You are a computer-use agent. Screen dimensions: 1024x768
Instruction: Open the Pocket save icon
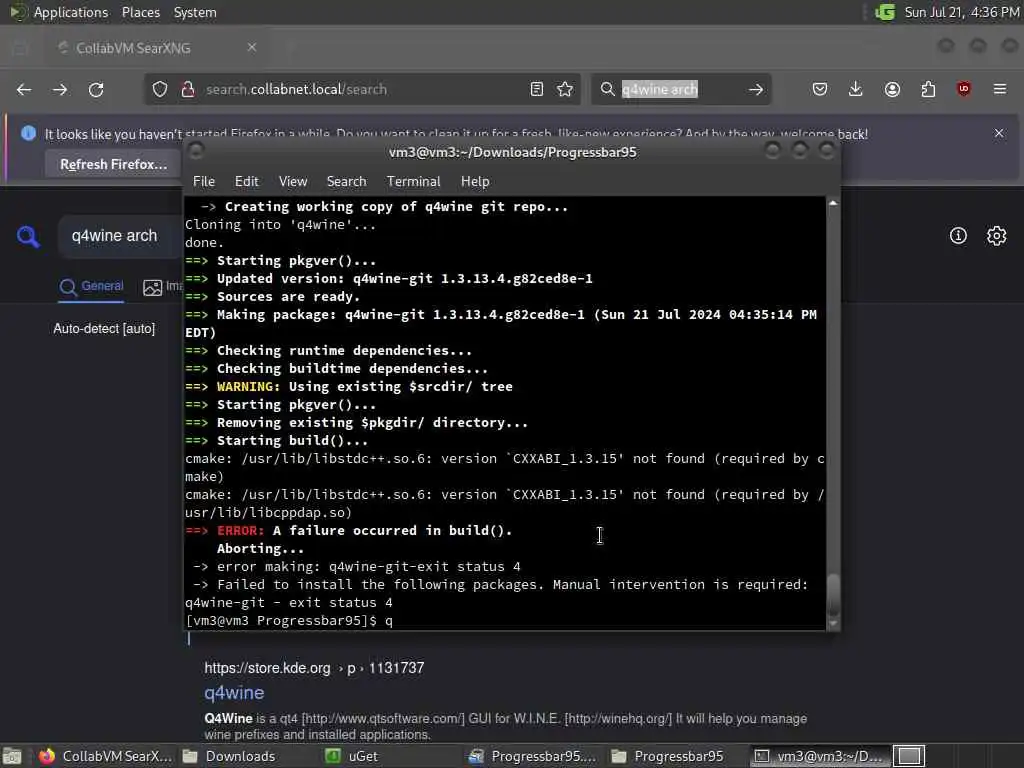[820, 89]
